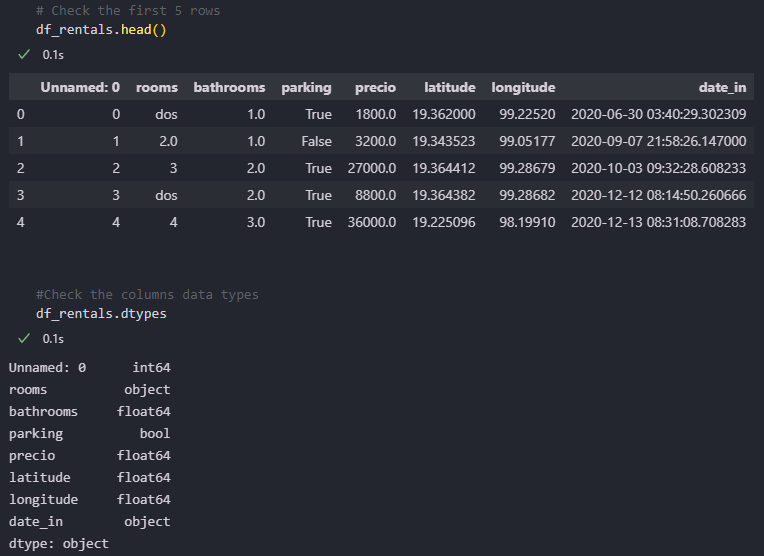Screen dimensions: 764x556
Task: Click the green checkmark under df_rentals.head()
Action: click(x=24, y=55)
